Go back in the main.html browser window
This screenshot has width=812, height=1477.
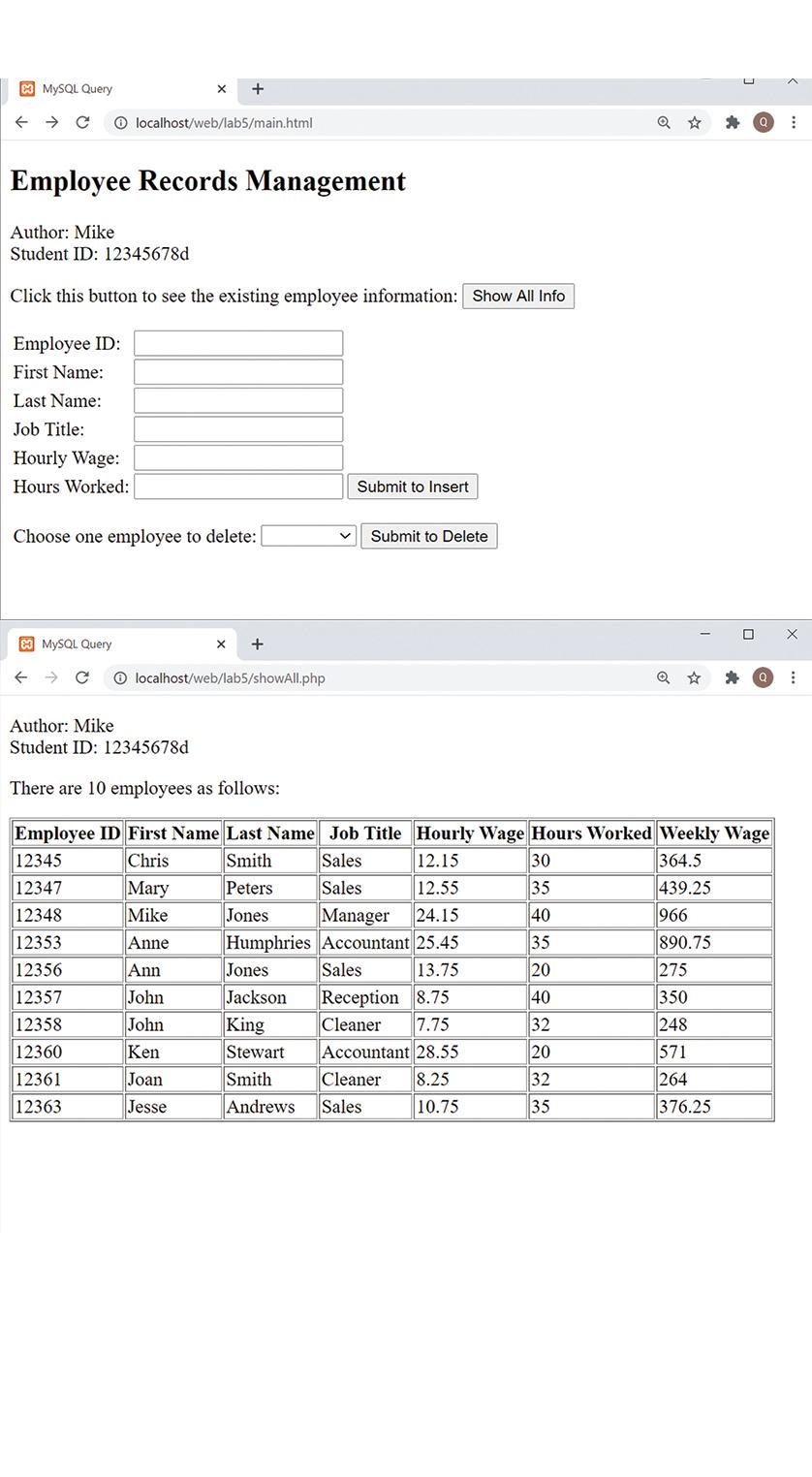point(21,122)
